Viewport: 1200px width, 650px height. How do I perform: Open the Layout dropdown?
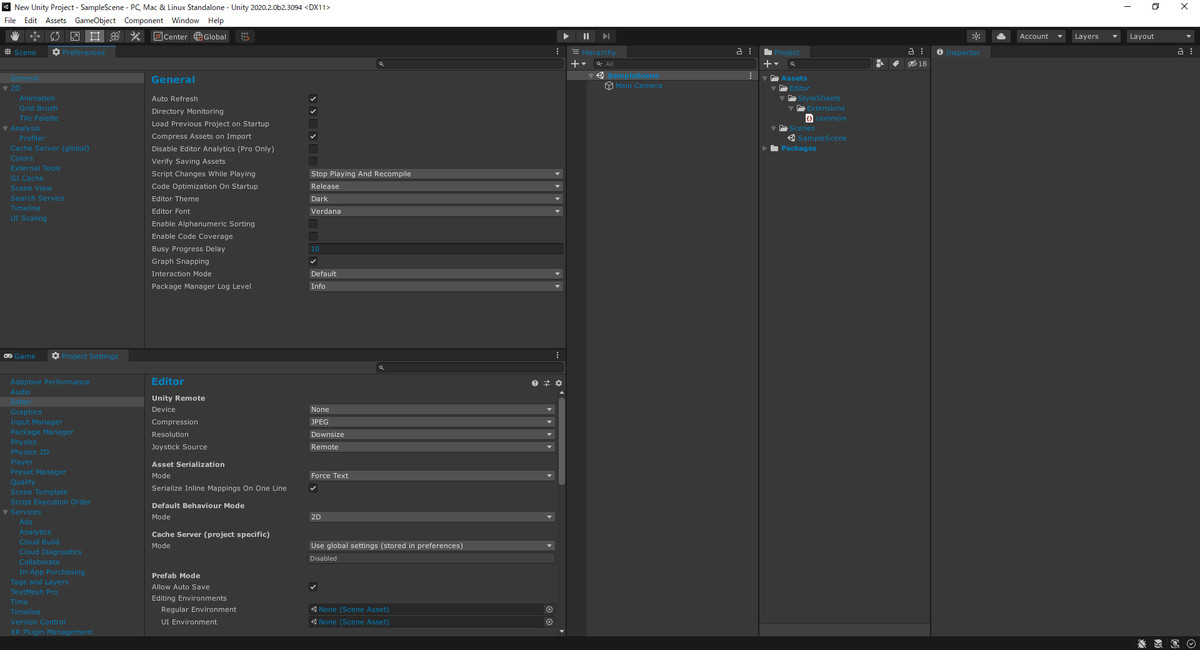[x=1159, y=36]
